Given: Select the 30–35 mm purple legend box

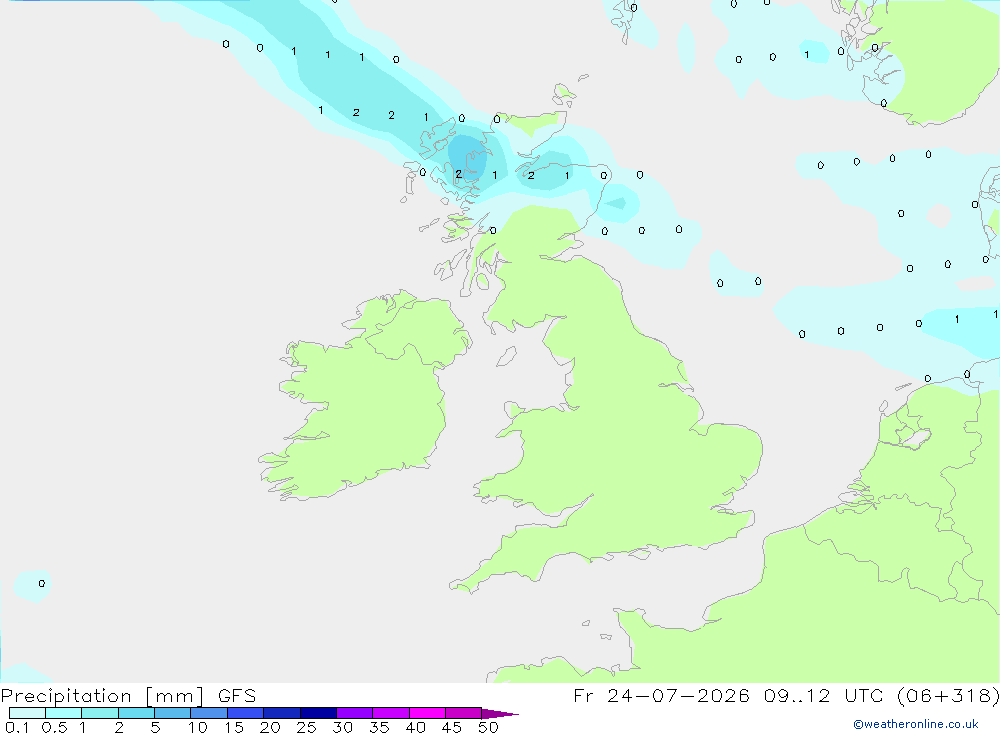Looking at the screenshot, I should 355,713.
